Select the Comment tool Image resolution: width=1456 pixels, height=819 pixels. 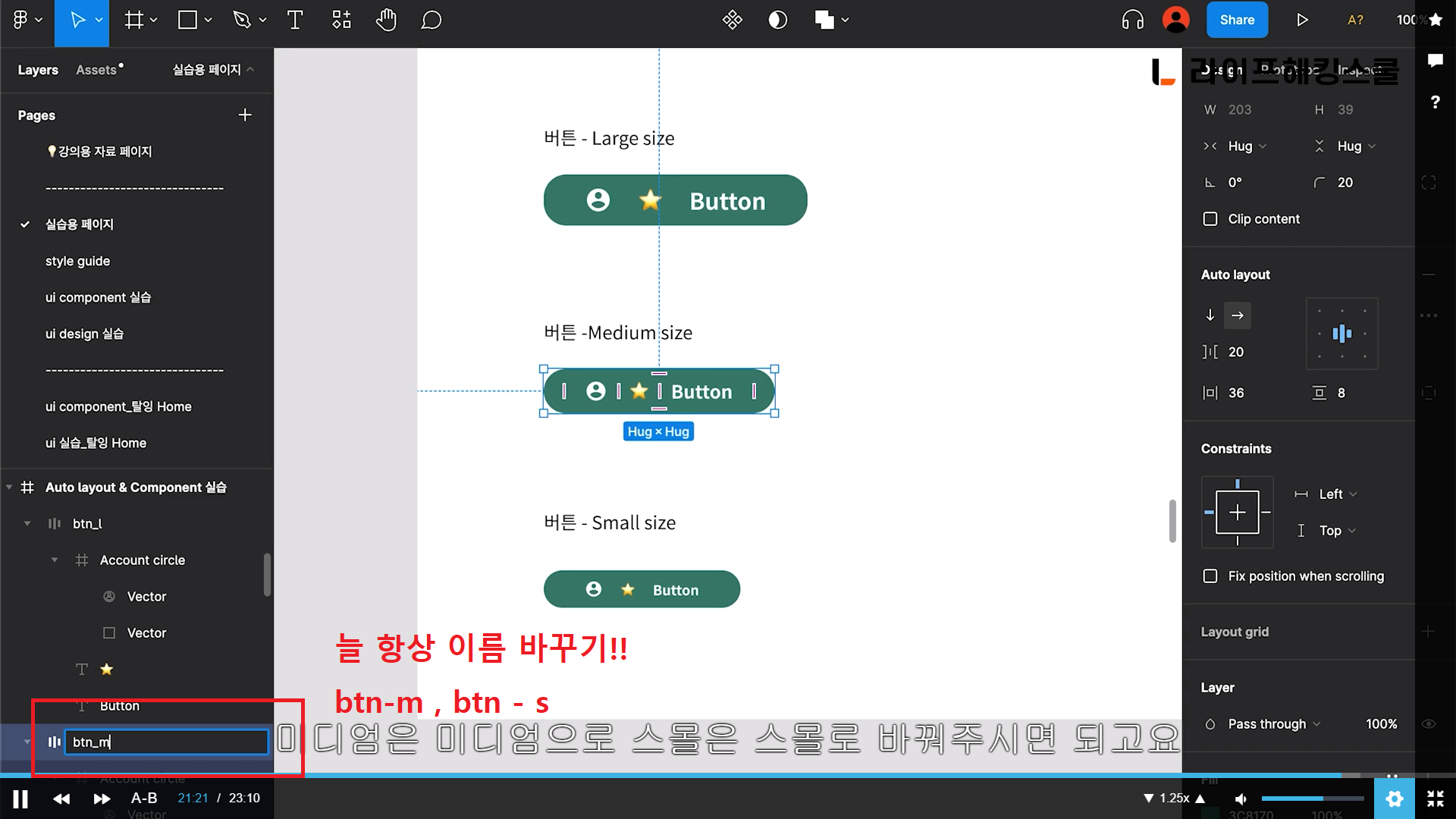pyautogui.click(x=431, y=20)
